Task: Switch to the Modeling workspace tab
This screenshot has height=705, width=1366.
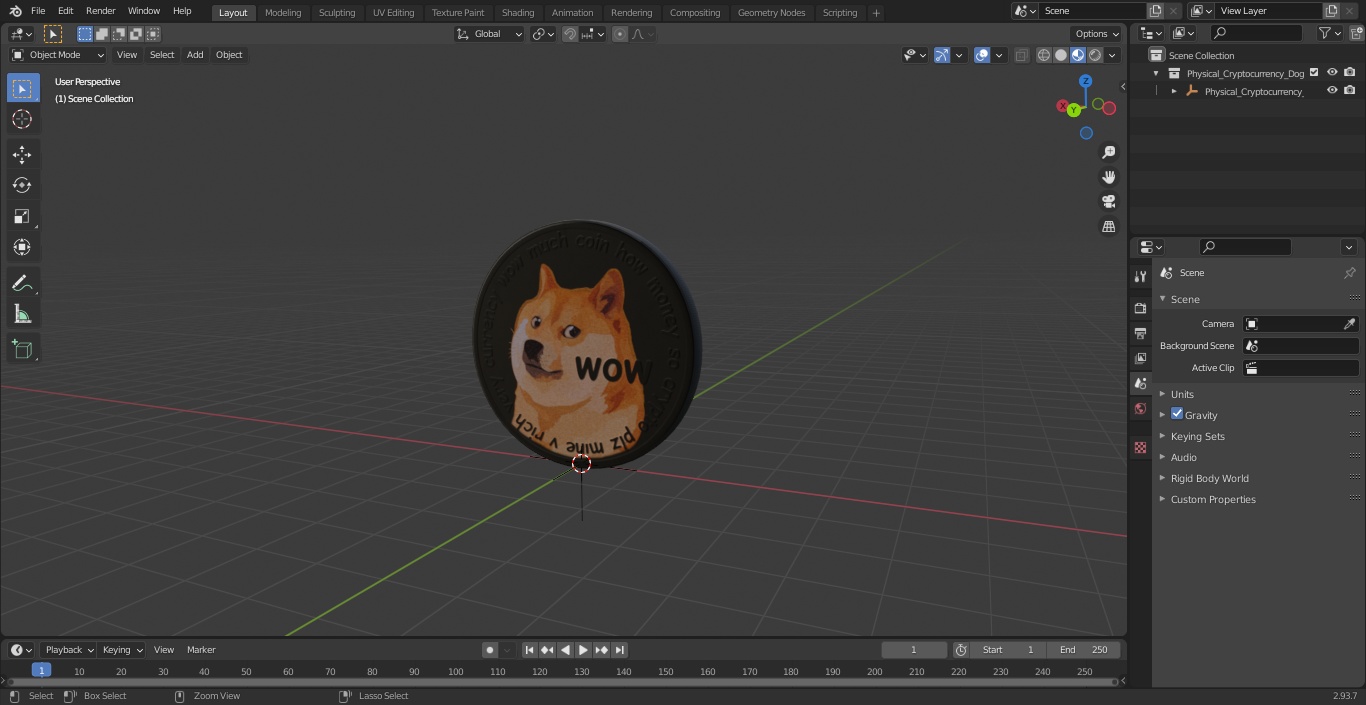Action: click(x=283, y=12)
